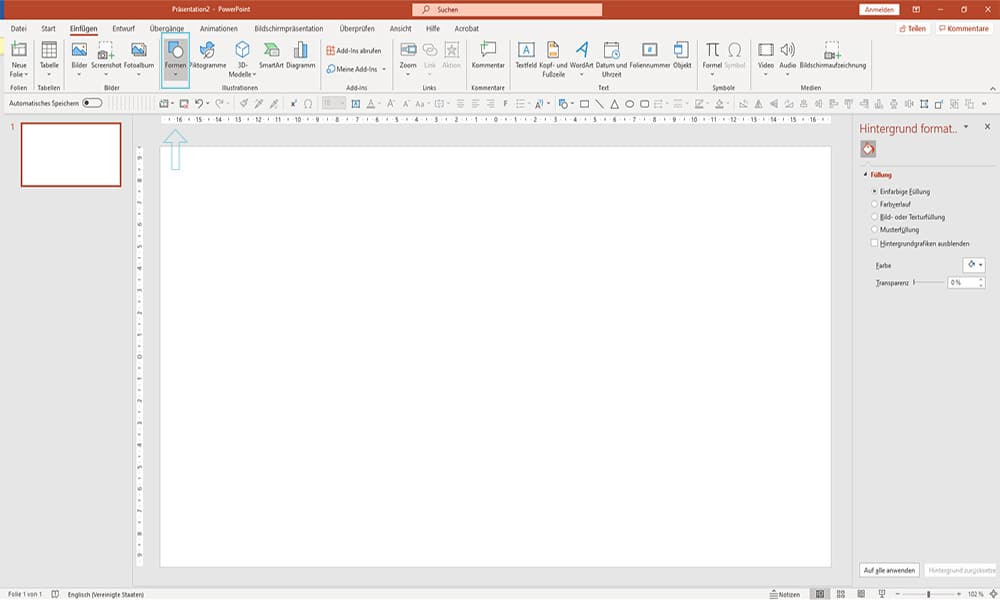The height and width of the screenshot is (600, 1000).
Task: Insert Datum und Uhrzeit
Action: [611, 59]
